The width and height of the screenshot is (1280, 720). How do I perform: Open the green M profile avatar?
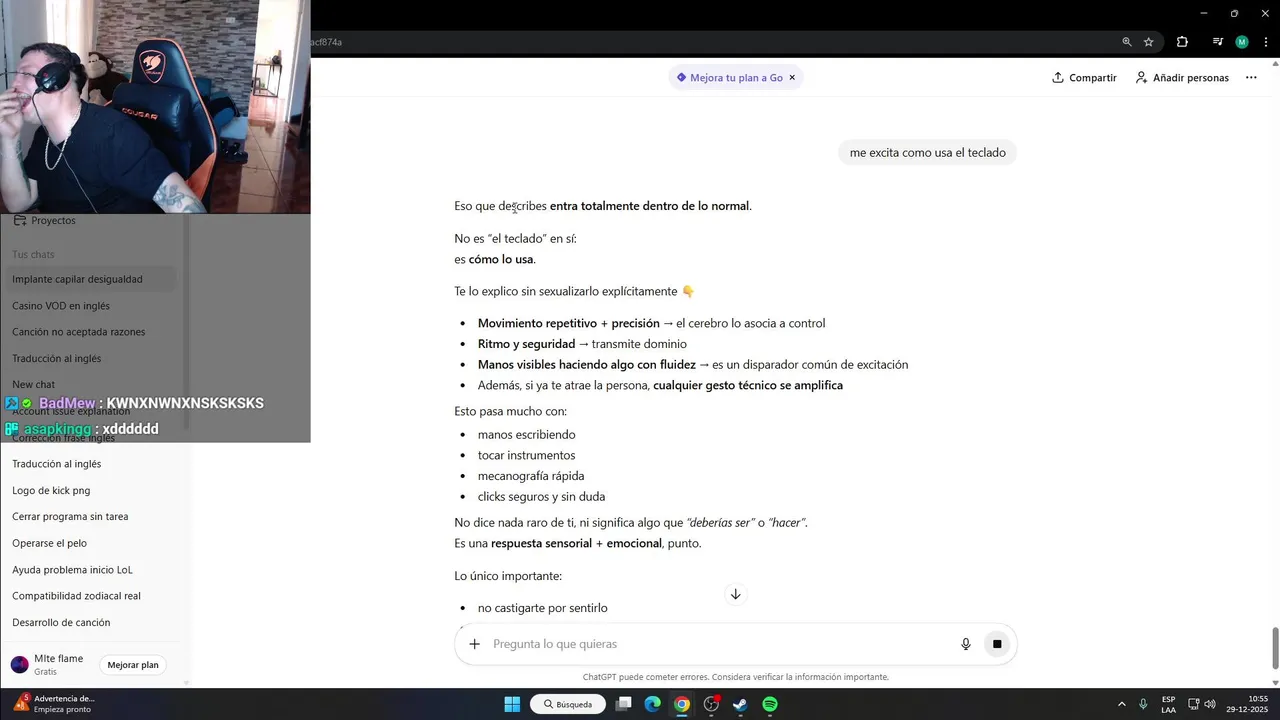[1242, 42]
